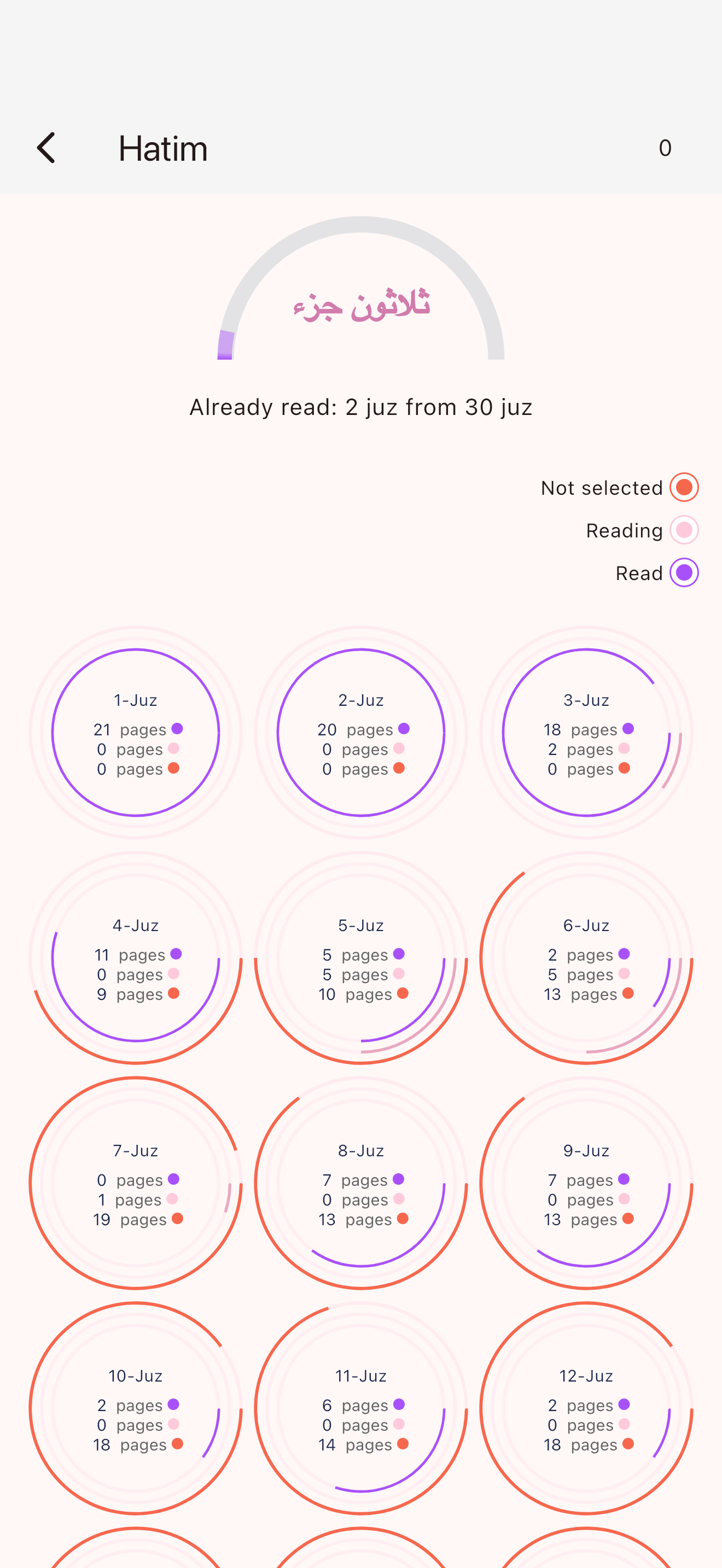The image size is (722, 1568).
Task: Tap the 3-Juz progress circle
Action: [x=586, y=732]
